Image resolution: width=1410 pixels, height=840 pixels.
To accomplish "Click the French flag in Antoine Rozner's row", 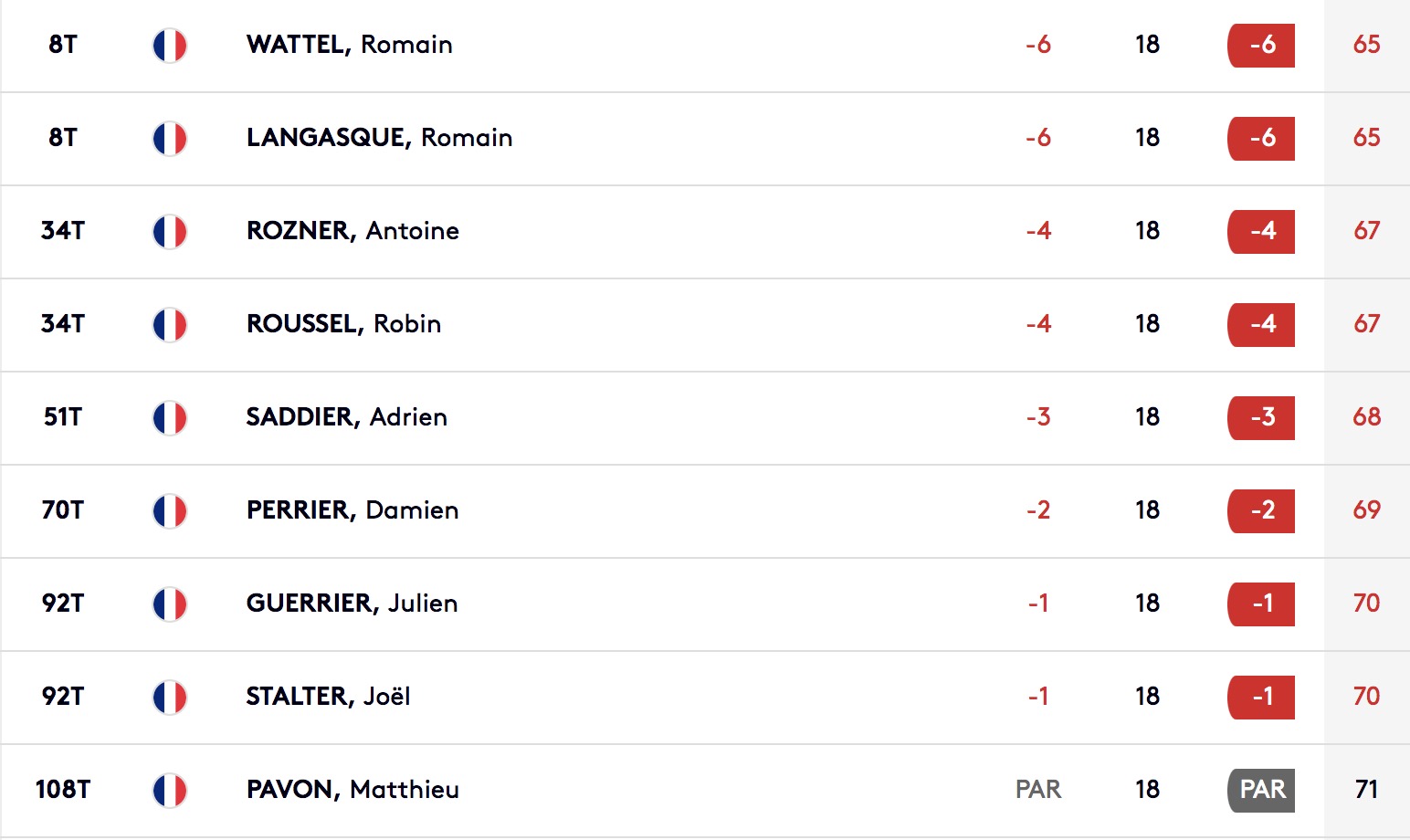I will coord(170,232).
